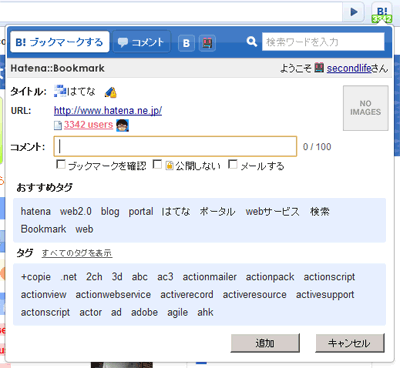Add the actor tag
The height and width of the screenshot is (368, 400).
click(91, 312)
